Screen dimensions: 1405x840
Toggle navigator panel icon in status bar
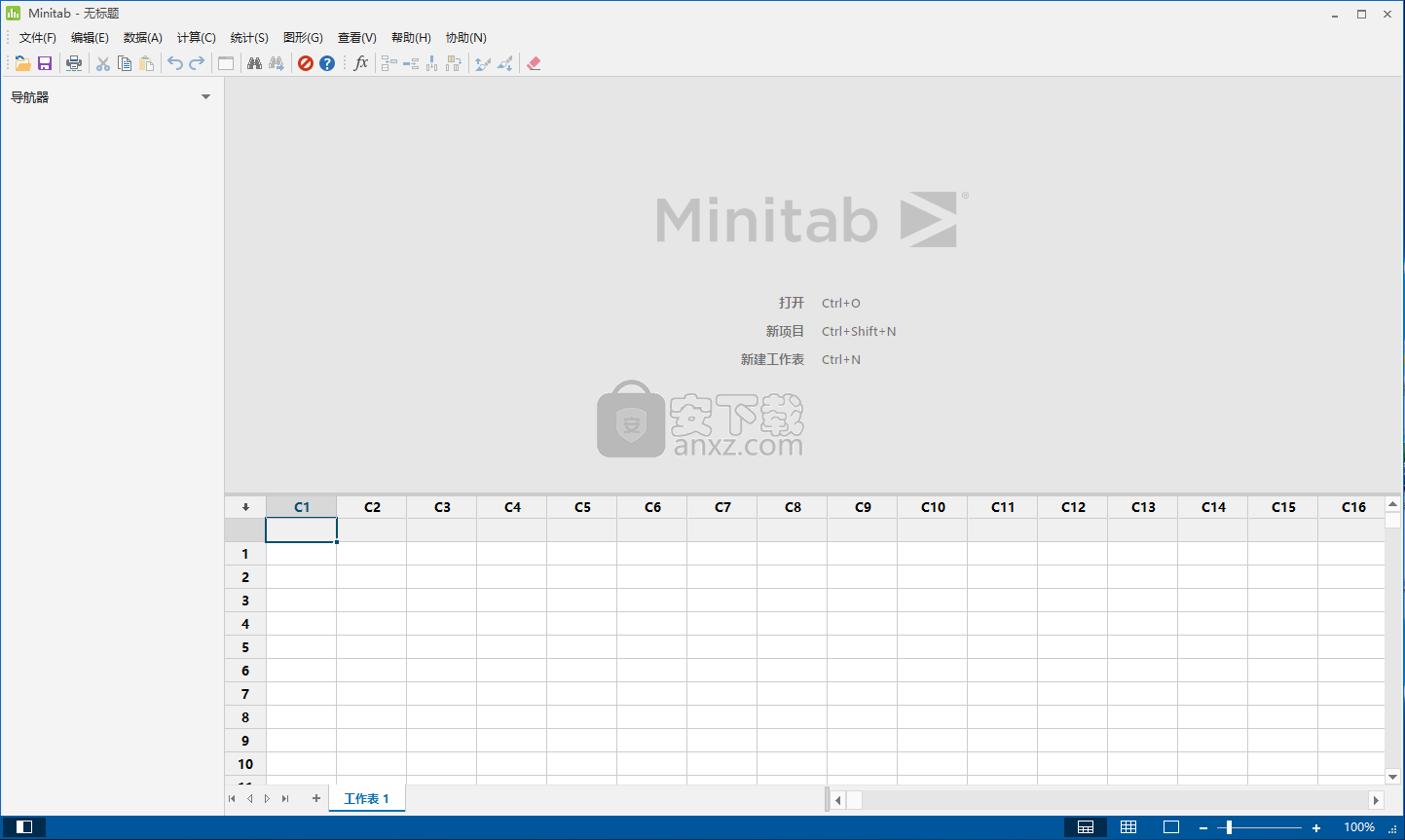(24, 827)
